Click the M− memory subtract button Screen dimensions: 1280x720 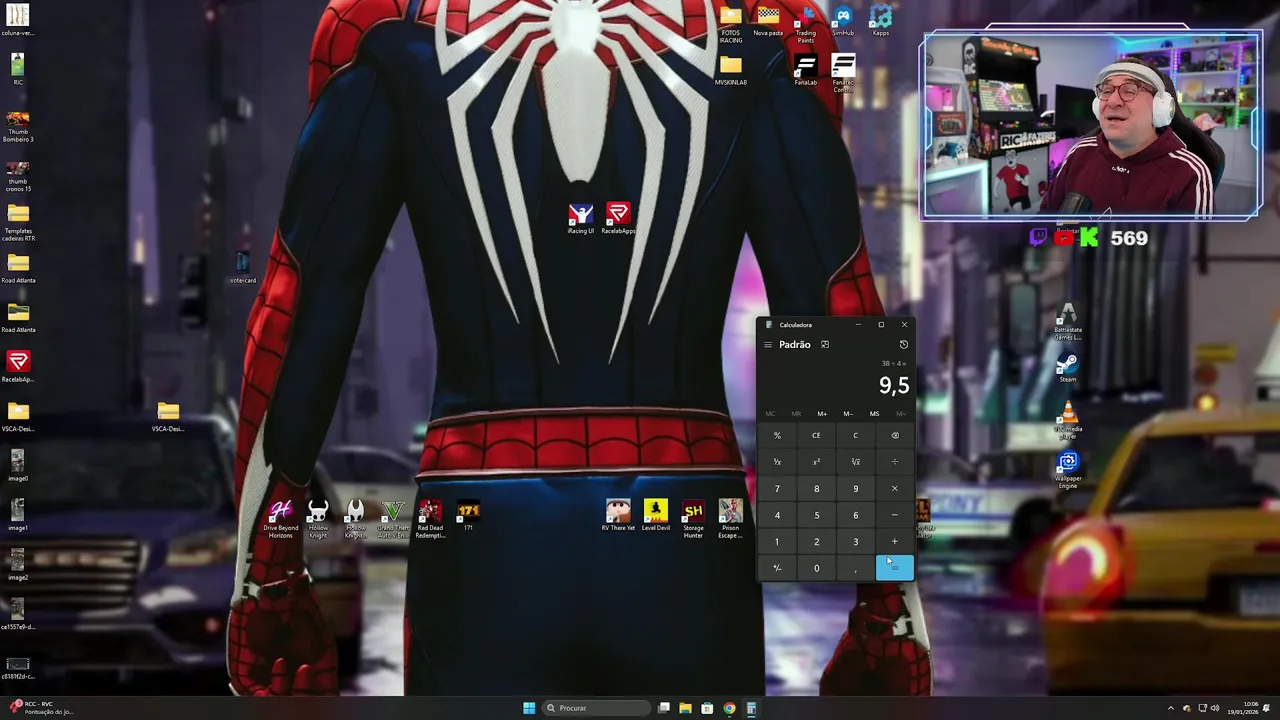[848, 414]
